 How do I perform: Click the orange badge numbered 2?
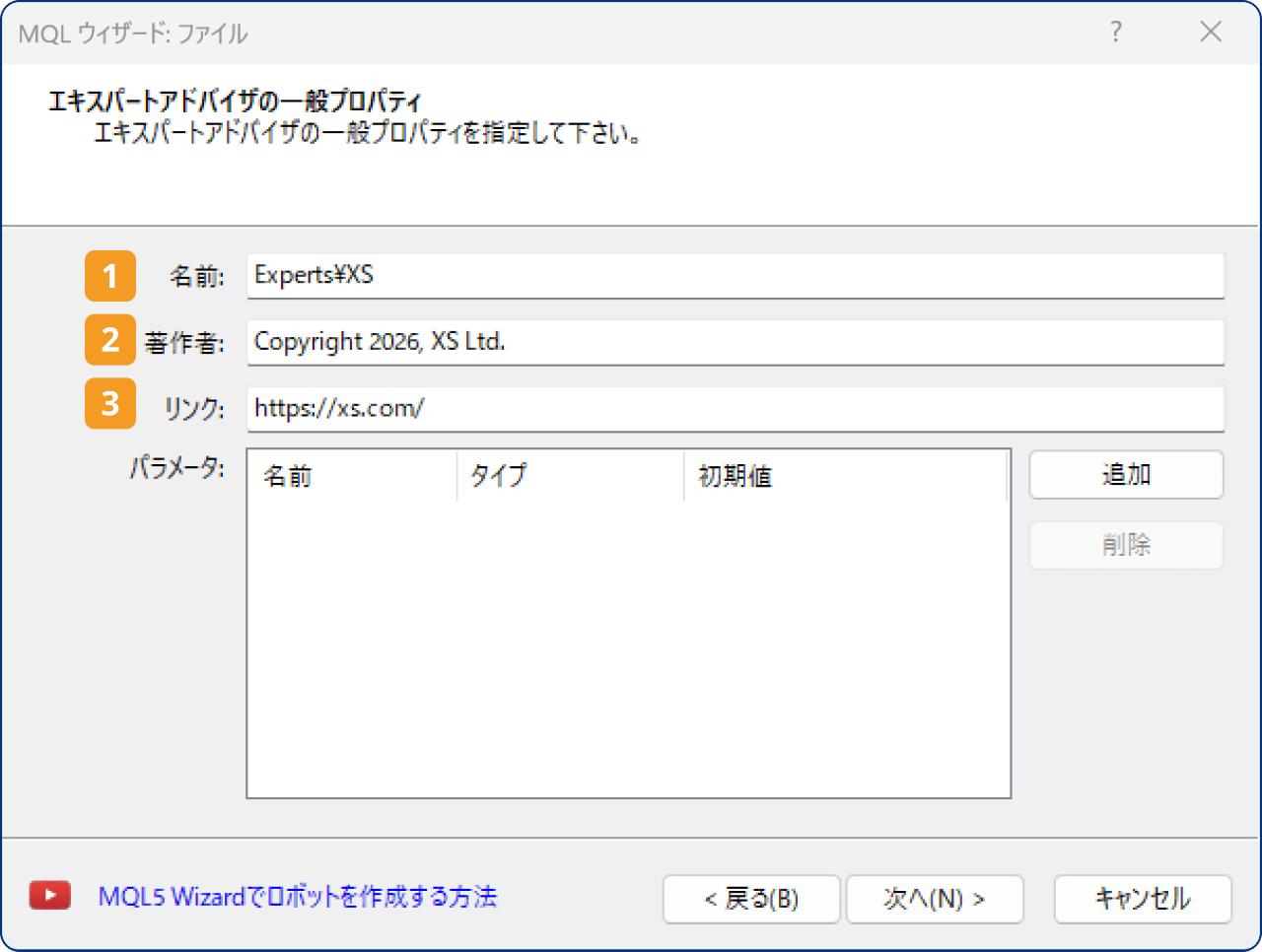(109, 340)
